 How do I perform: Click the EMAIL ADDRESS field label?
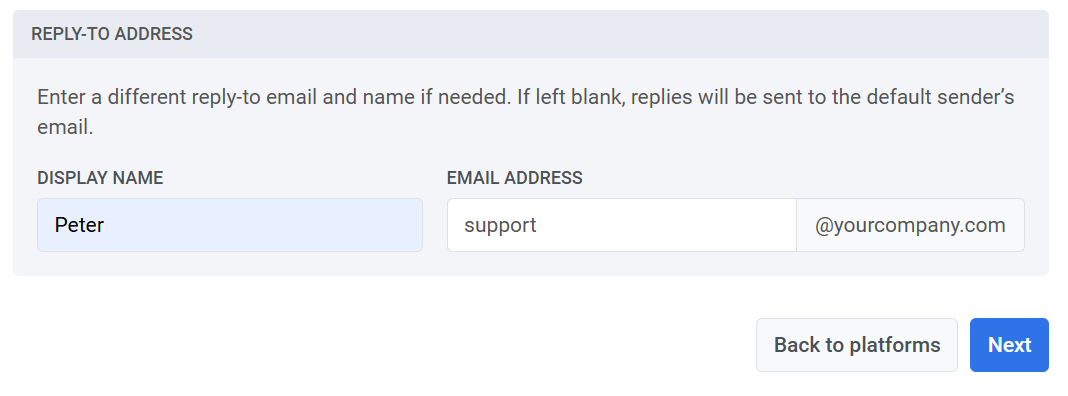514,178
